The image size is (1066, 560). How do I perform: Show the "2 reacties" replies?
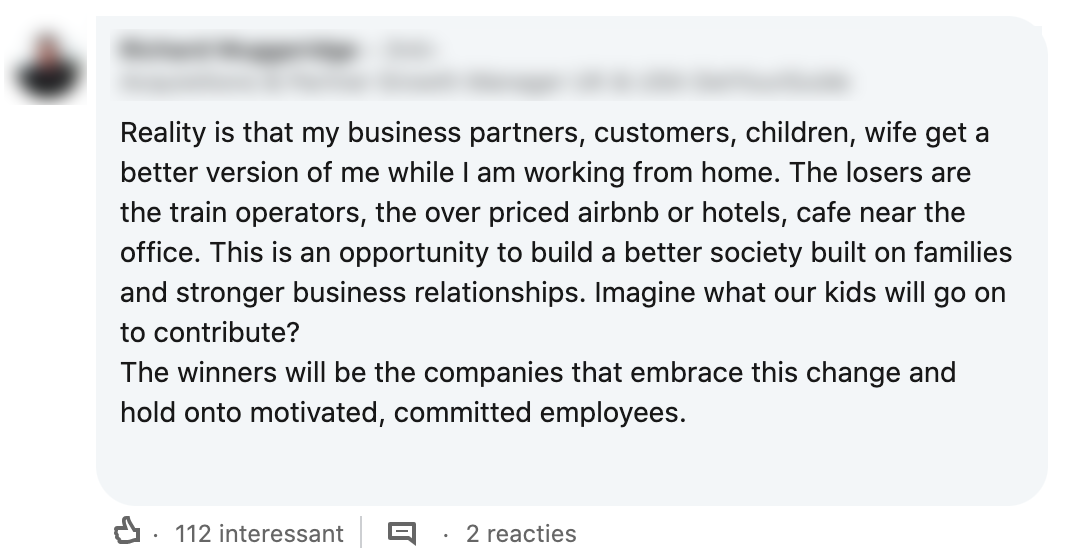coord(520,534)
